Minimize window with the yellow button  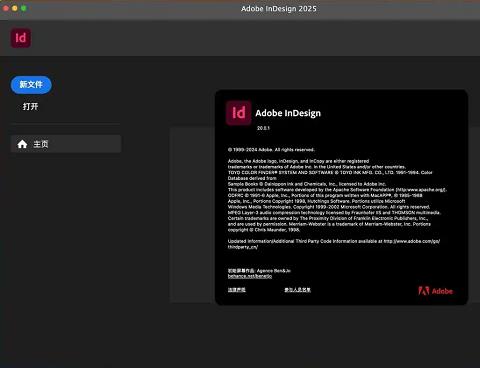[x=15, y=8]
